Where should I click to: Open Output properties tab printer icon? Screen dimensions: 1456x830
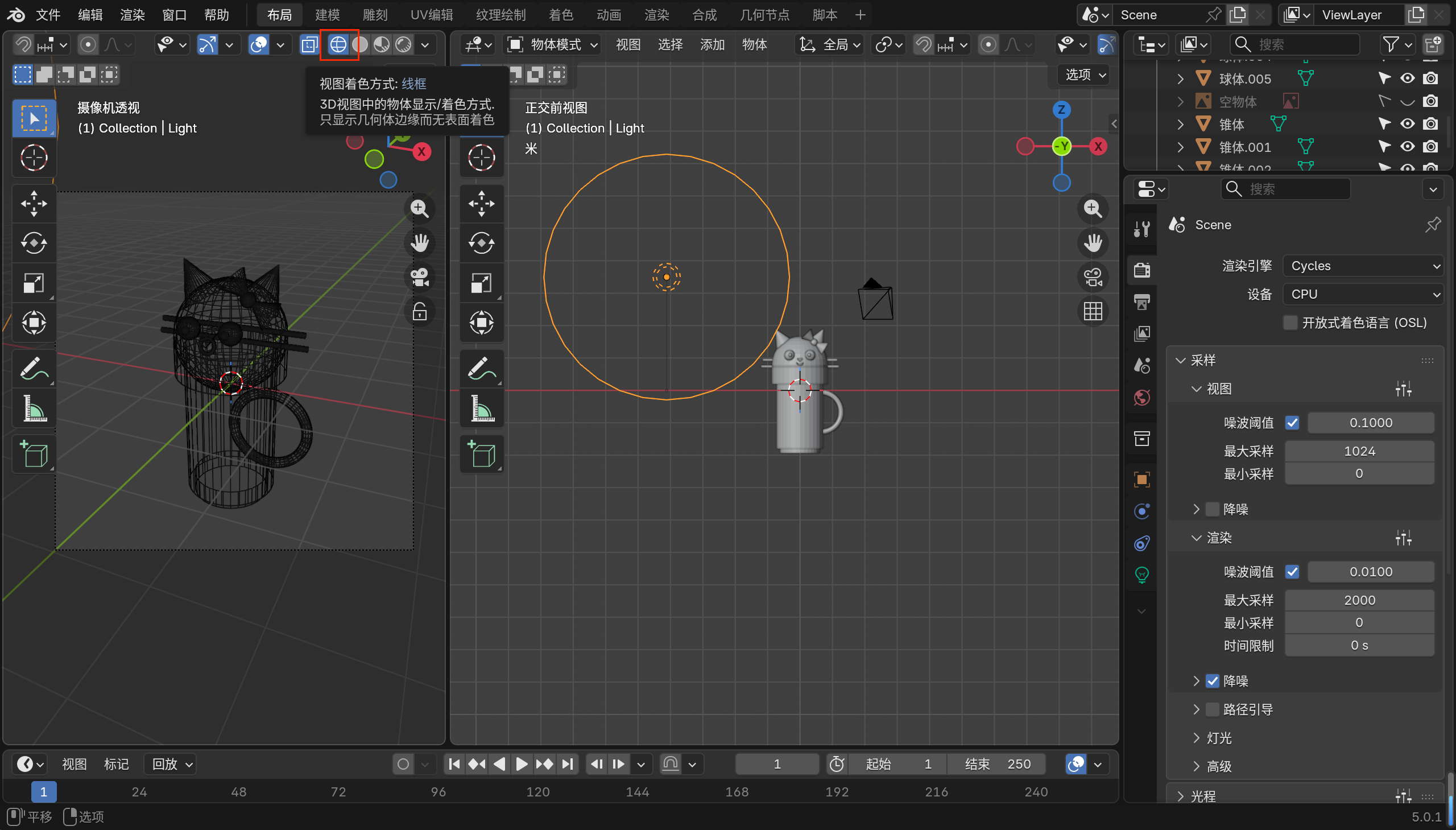[1141, 302]
